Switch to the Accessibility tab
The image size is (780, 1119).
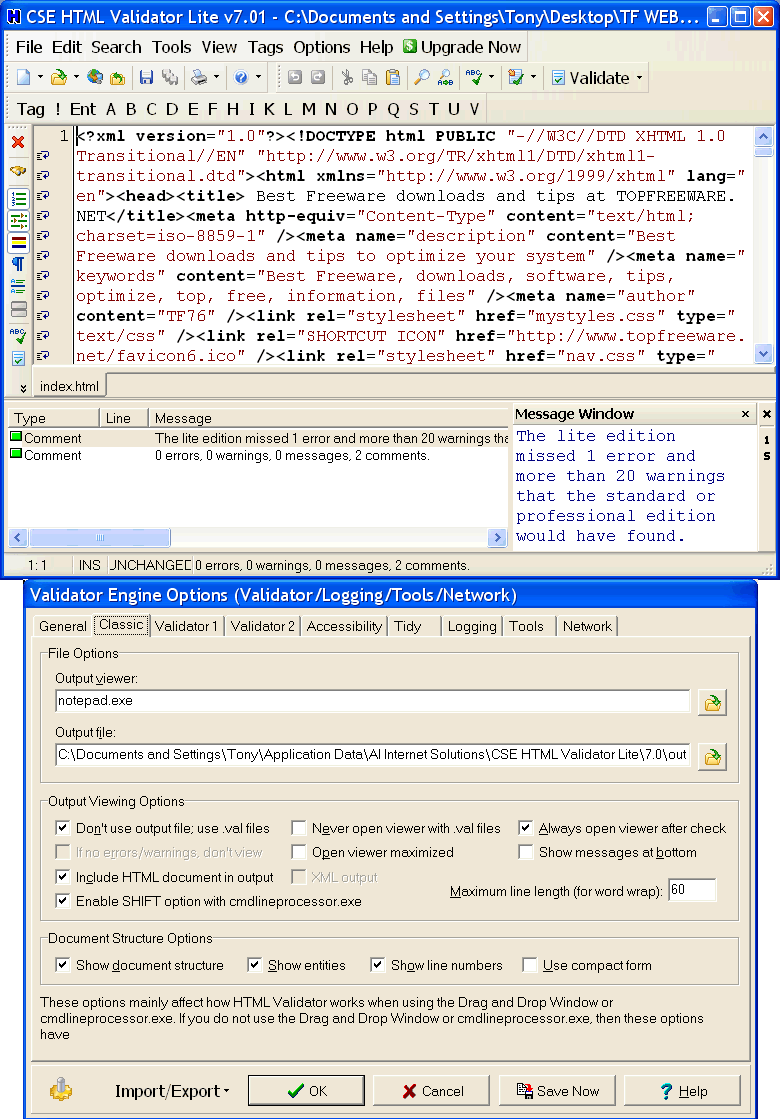coord(344,626)
